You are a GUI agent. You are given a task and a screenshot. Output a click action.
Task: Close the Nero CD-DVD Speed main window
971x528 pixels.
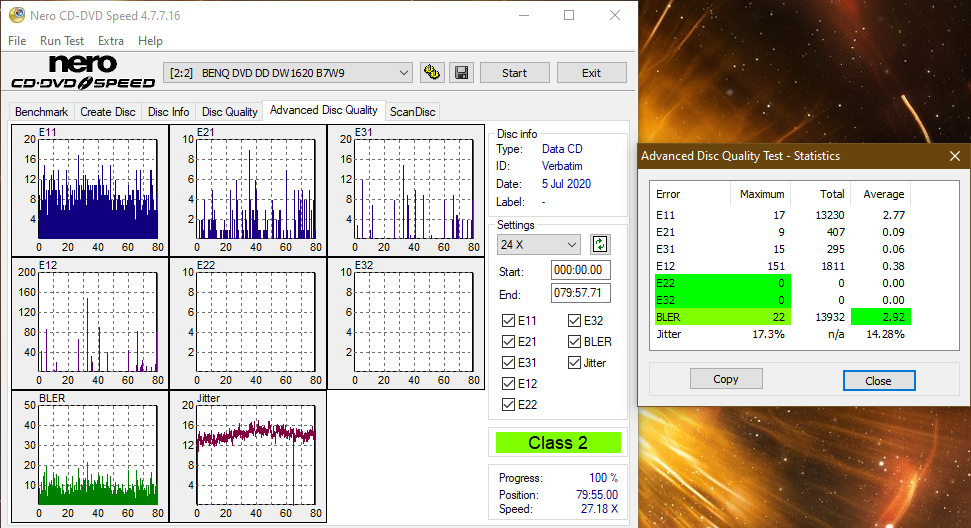pyautogui.click(x=614, y=15)
